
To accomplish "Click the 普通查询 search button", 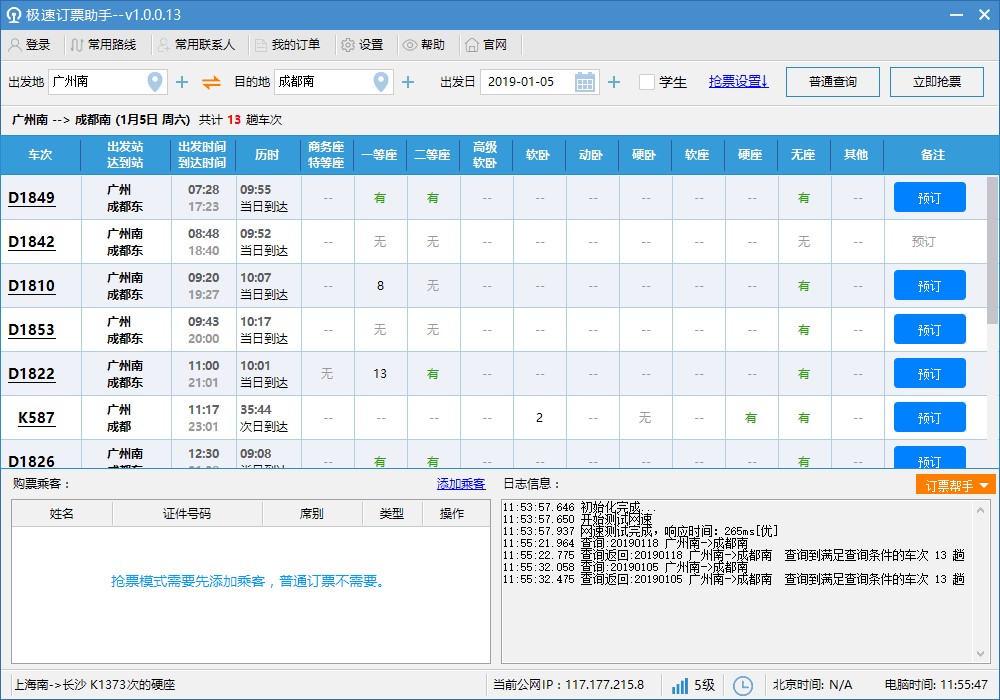I will 832,82.
